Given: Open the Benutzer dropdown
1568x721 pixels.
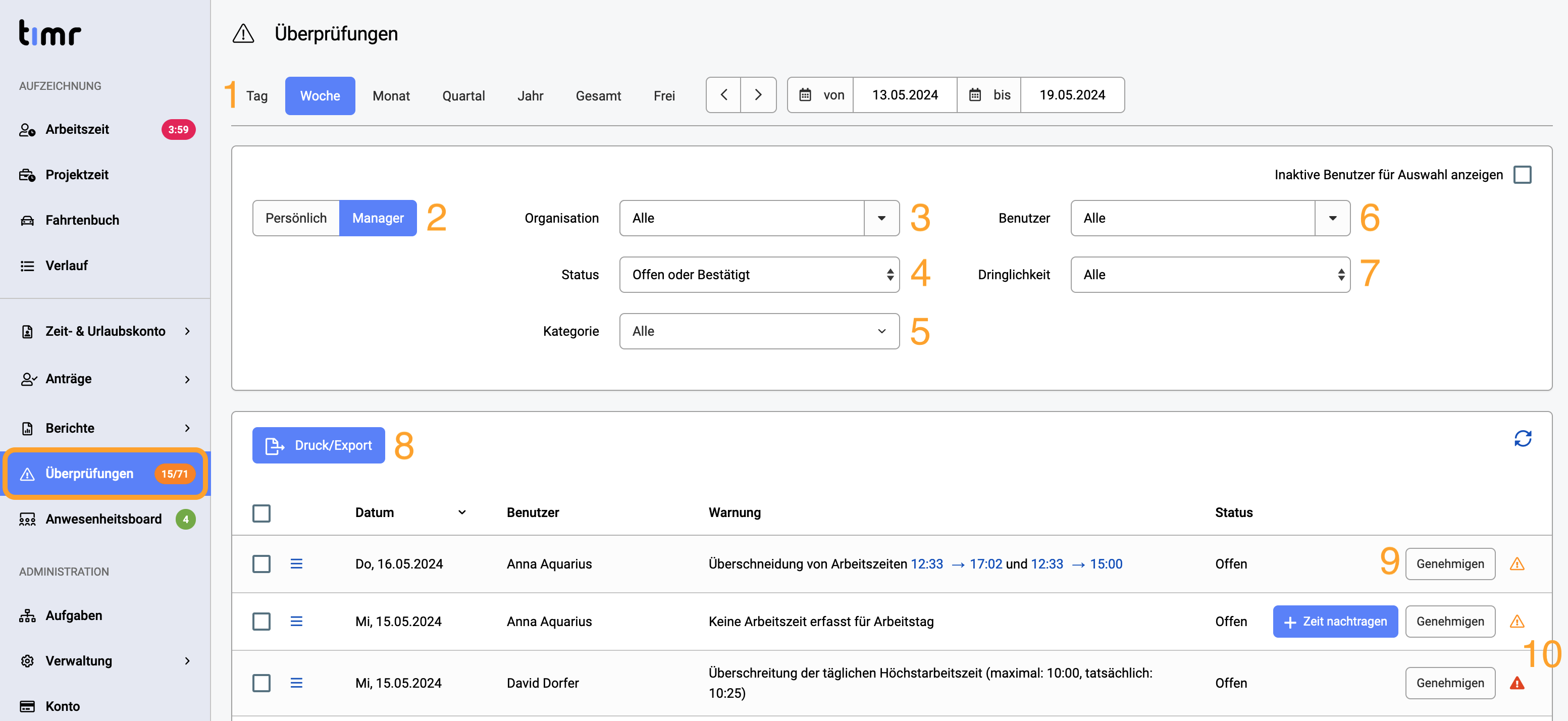Looking at the screenshot, I should pos(1210,218).
